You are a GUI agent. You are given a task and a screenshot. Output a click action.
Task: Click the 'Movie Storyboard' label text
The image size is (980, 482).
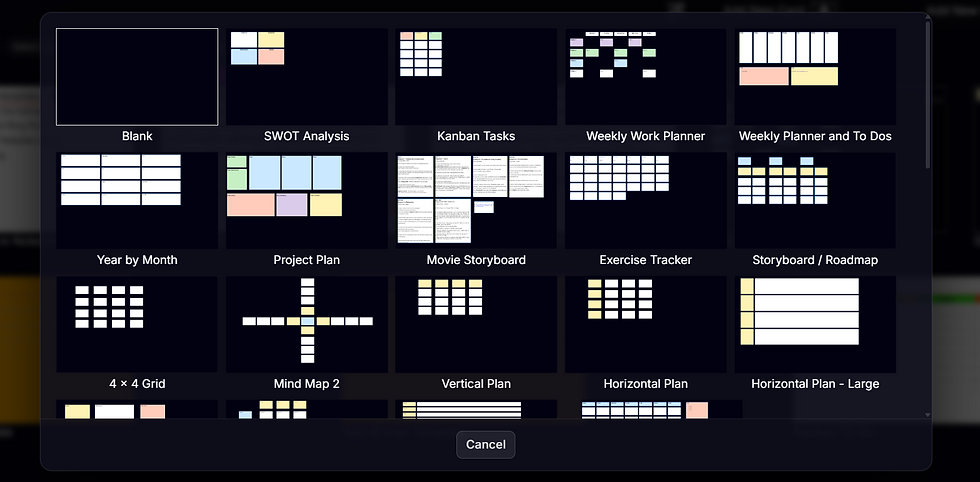coord(476,259)
